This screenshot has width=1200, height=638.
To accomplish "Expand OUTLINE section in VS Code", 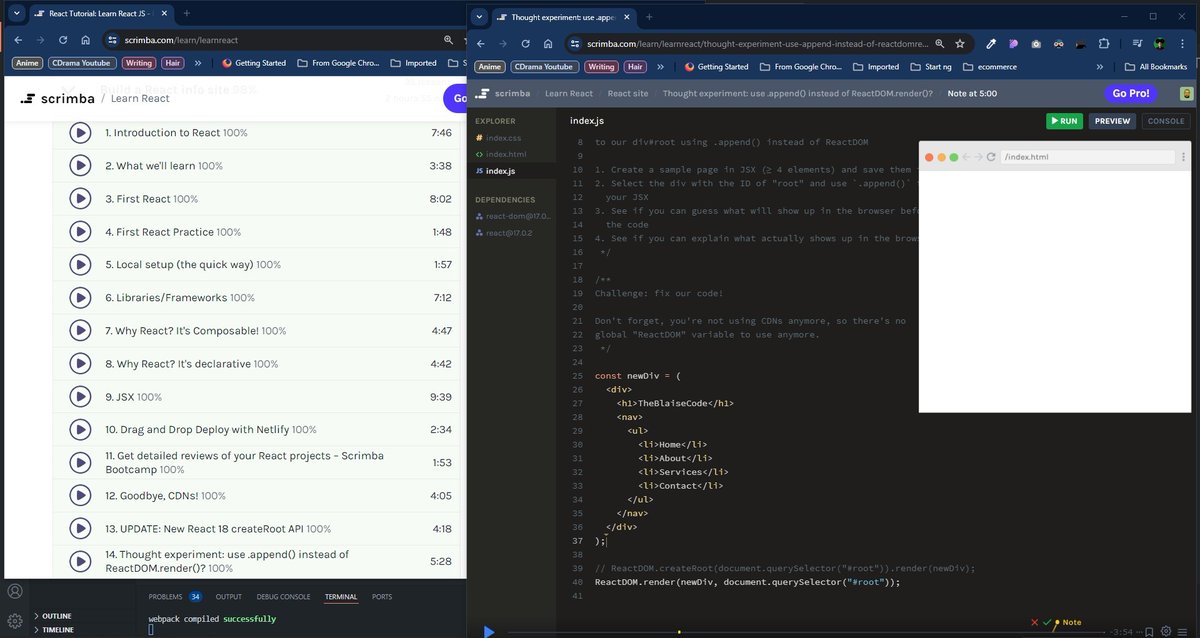I will coord(51,616).
